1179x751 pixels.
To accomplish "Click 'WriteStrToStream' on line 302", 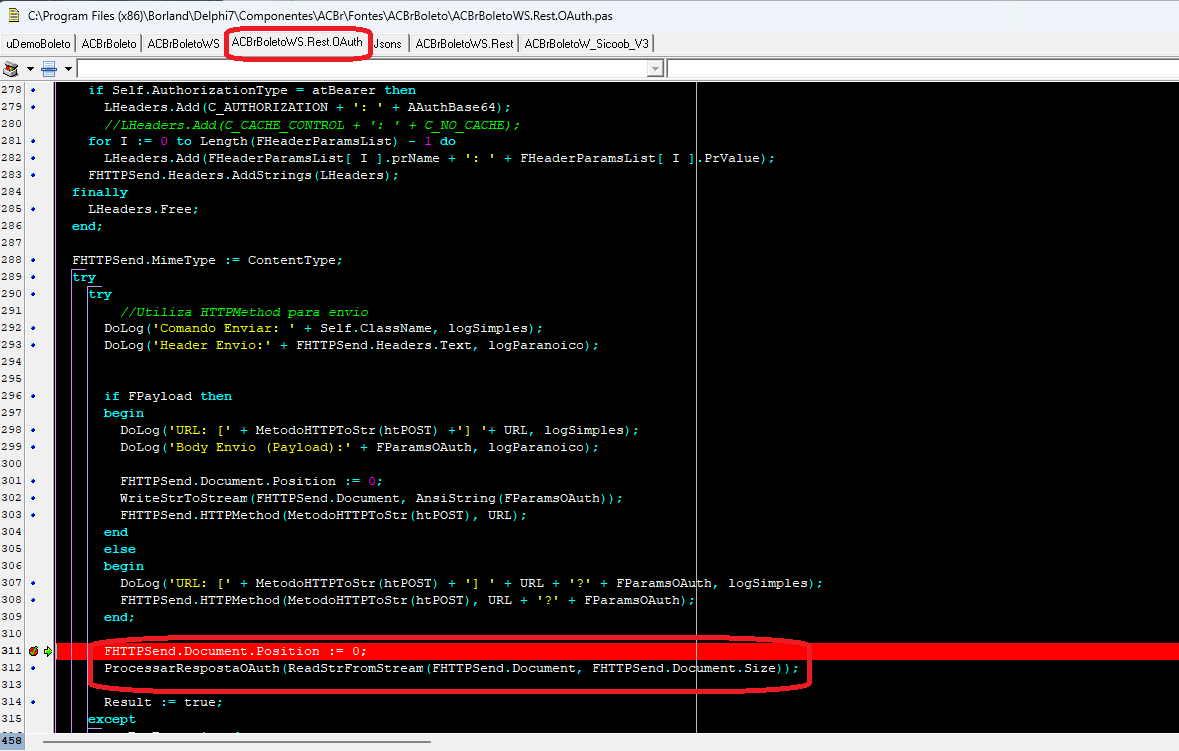I will coord(183,498).
